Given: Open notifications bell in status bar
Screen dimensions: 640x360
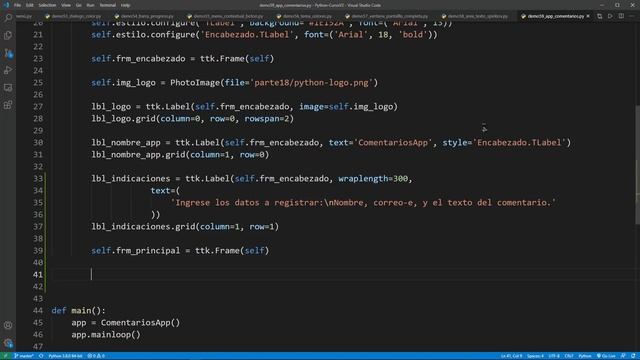Looking at the screenshot, I should point(633,356).
